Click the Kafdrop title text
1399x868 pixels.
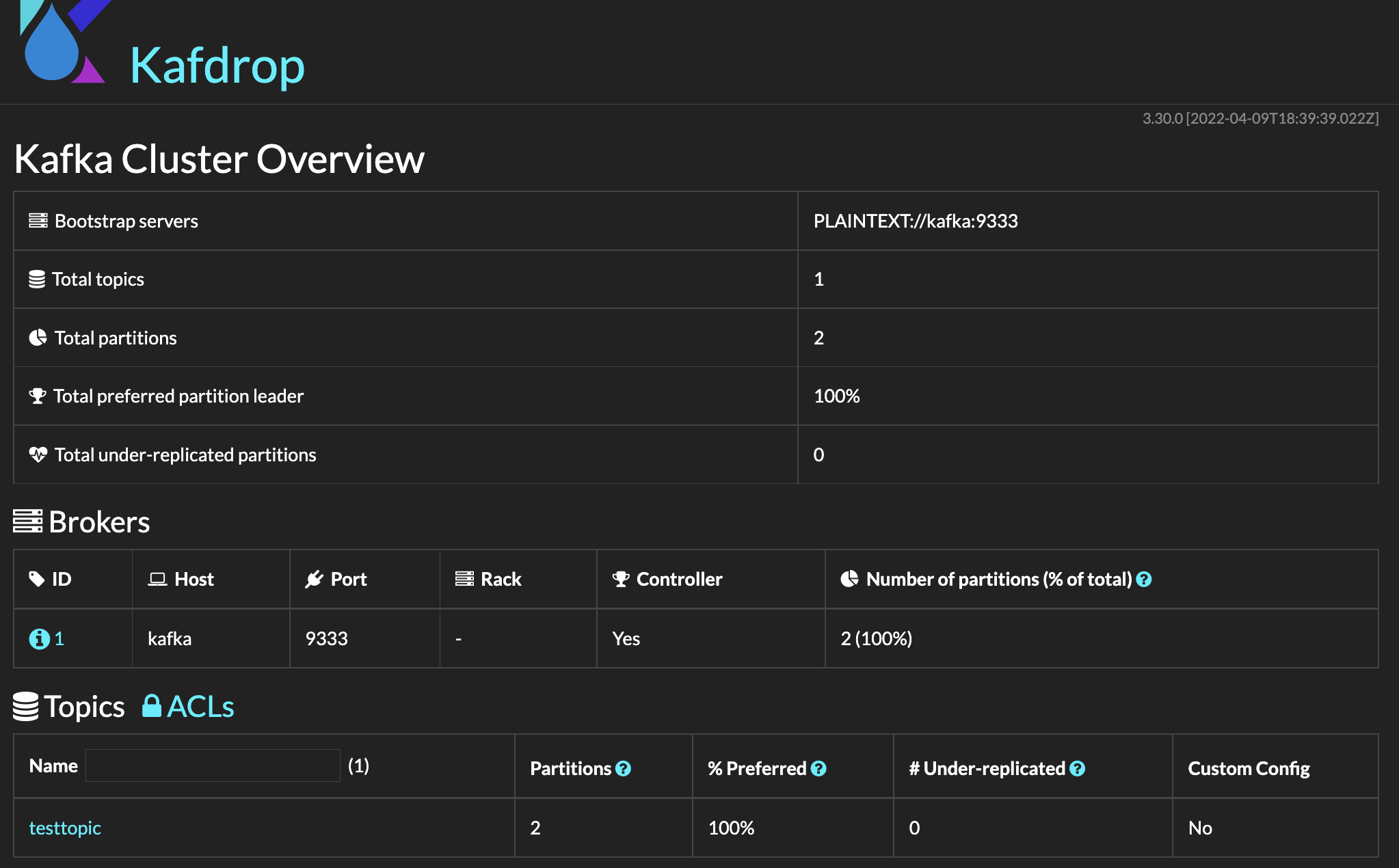[217, 66]
